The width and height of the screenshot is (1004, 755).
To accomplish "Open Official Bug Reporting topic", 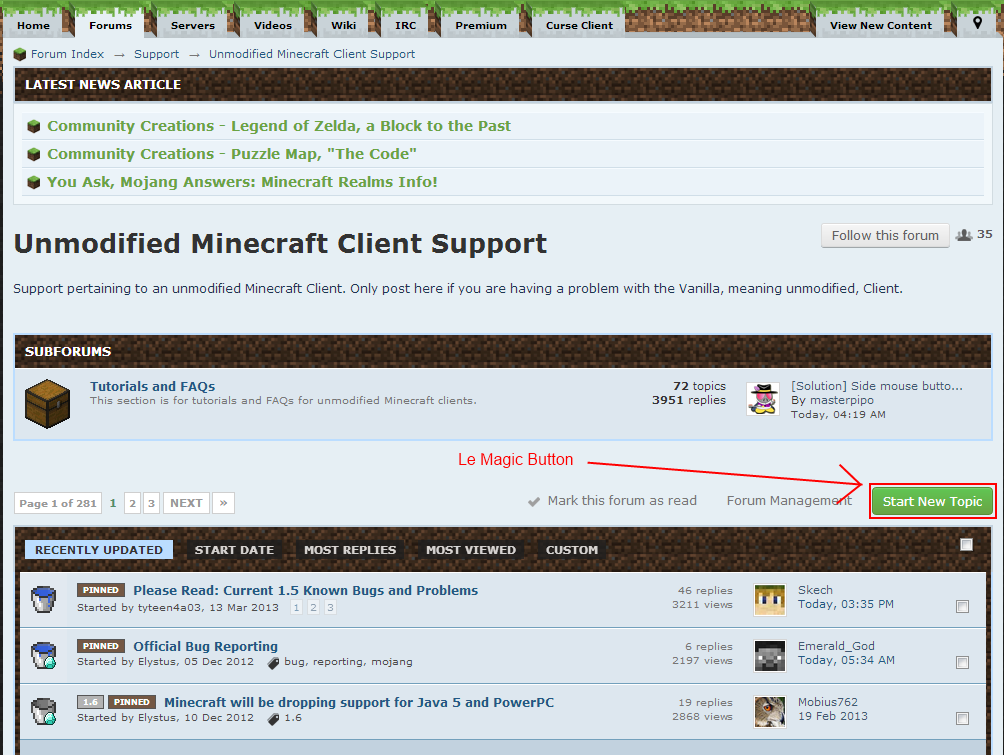I will point(206,646).
